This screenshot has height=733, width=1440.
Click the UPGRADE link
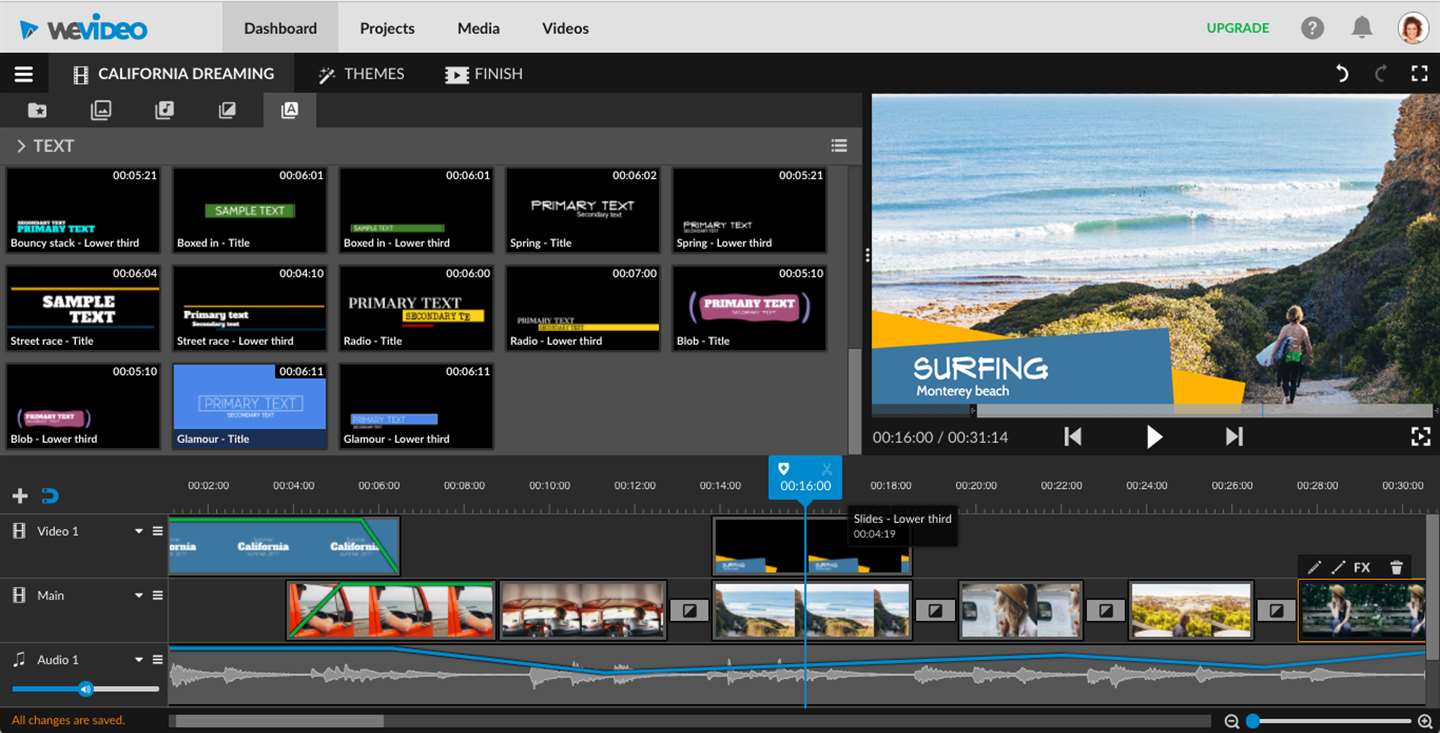pyautogui.click(x=1238, y=28)
